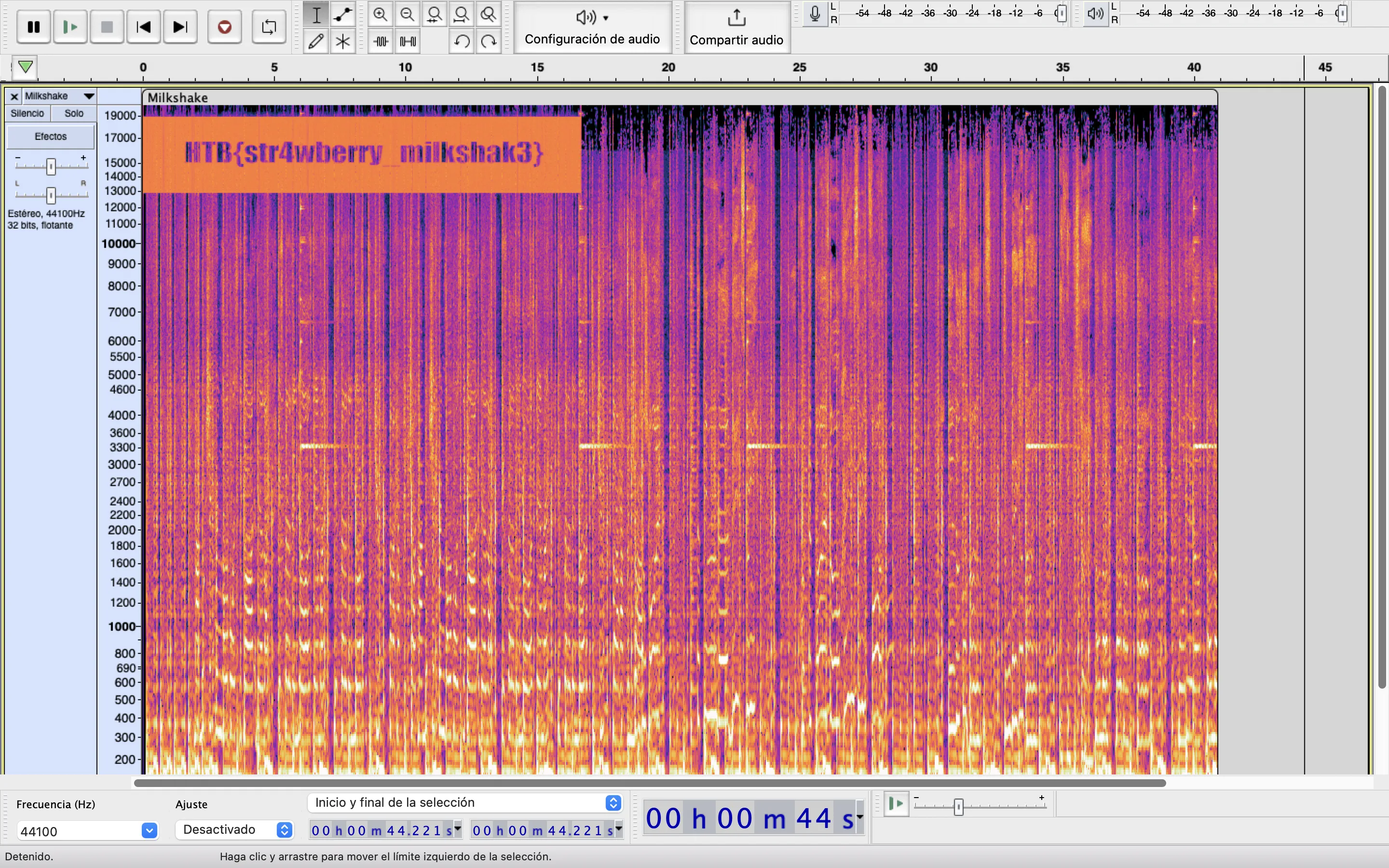1389x868 pixels.
Task: Select the Envelope tool
Action: (342, 14)
